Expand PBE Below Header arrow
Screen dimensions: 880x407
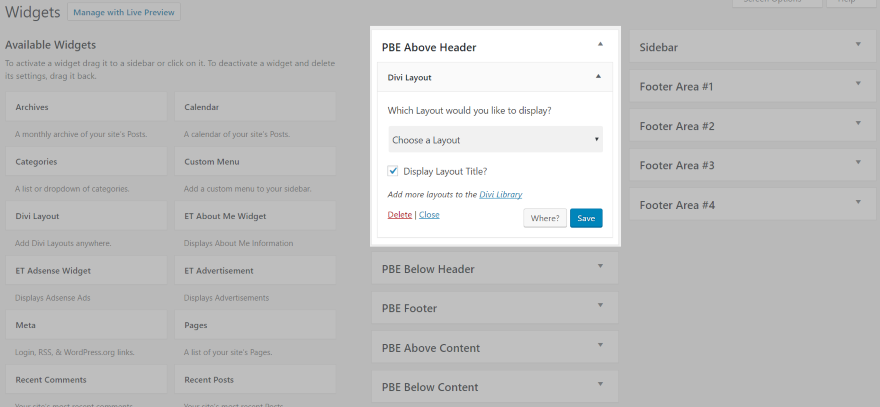click(600, 267)
